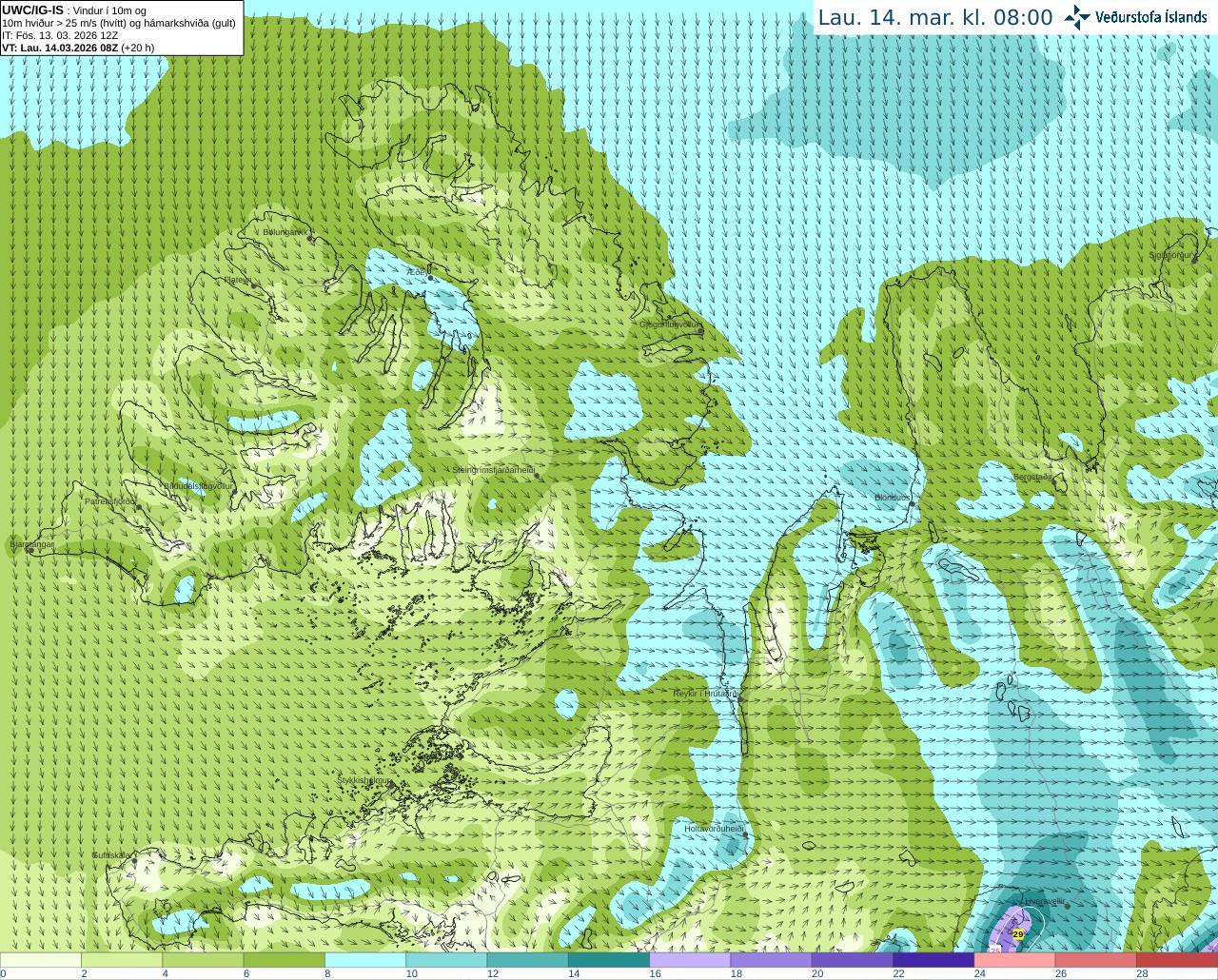Screen dimensions: 1218x980
Task: Click the 2–4 m/s legend swatch
Action: pyautogui.click(x=122, y=960)
